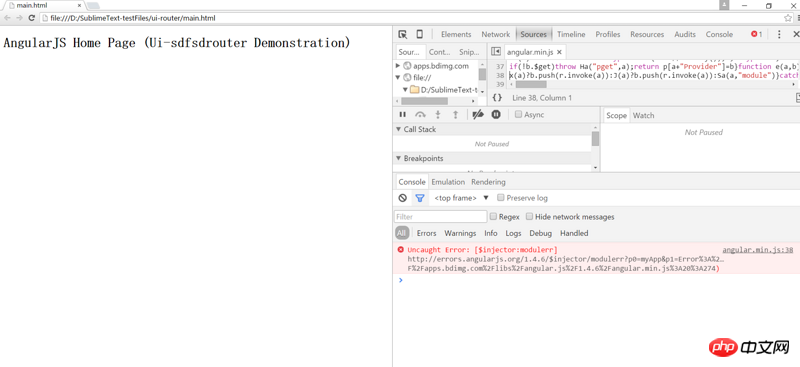Switch to the Watch pane tab

pyautogui.click(x=643, y=115)
